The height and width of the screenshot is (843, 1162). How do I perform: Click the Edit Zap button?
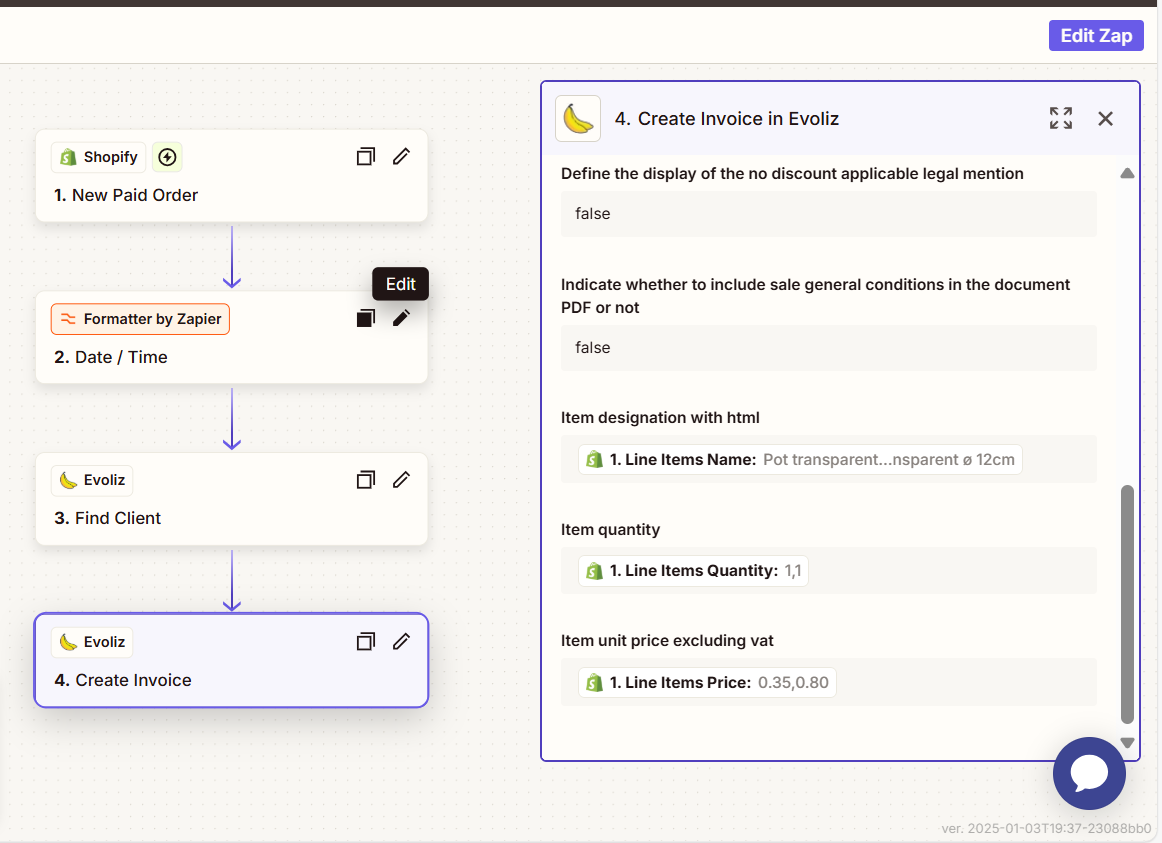(1096, 36)
